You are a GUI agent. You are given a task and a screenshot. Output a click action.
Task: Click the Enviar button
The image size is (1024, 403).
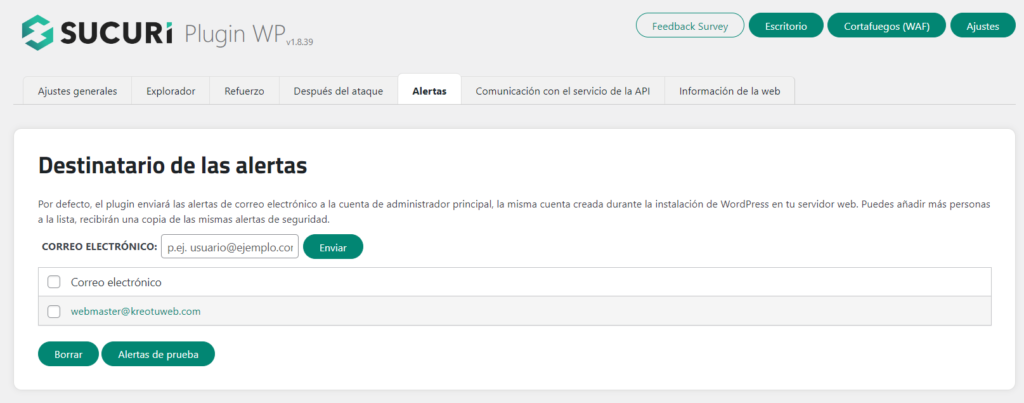pos(333,247)
